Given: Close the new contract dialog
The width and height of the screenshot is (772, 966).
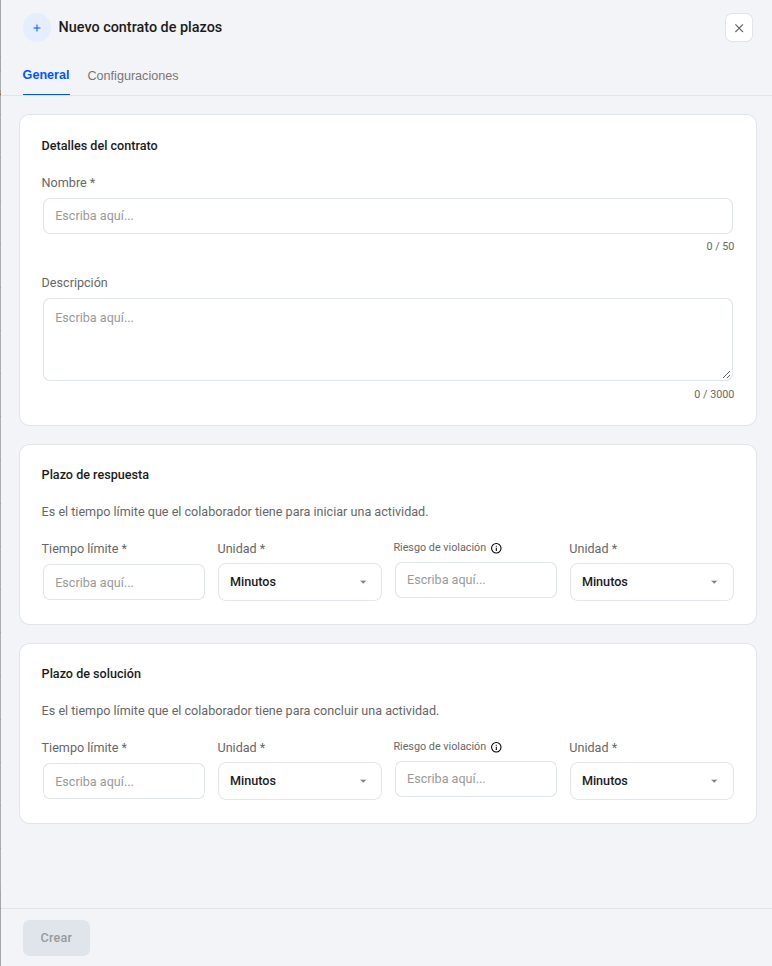Looking at the screenshot, I should (x=739, y=28).
